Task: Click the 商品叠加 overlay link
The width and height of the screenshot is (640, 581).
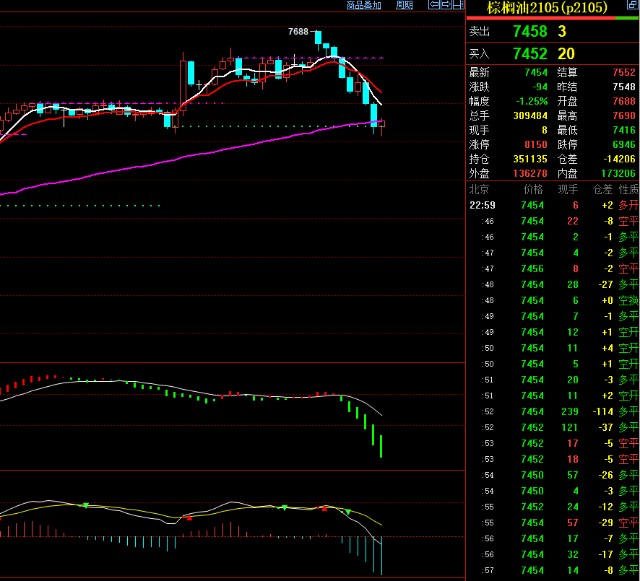Action: click(x=363, y=5)
